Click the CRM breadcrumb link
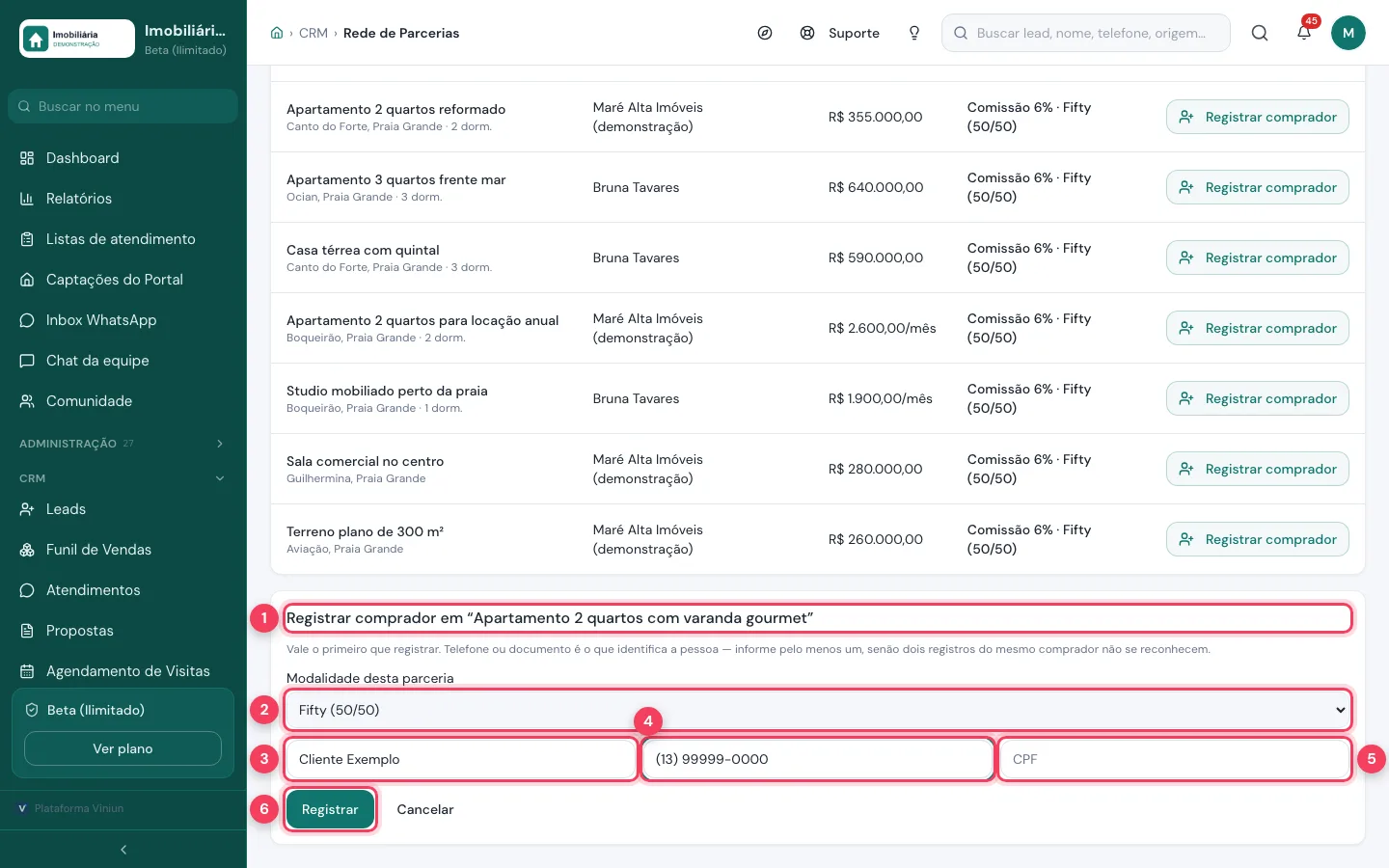 pos(313,33)
